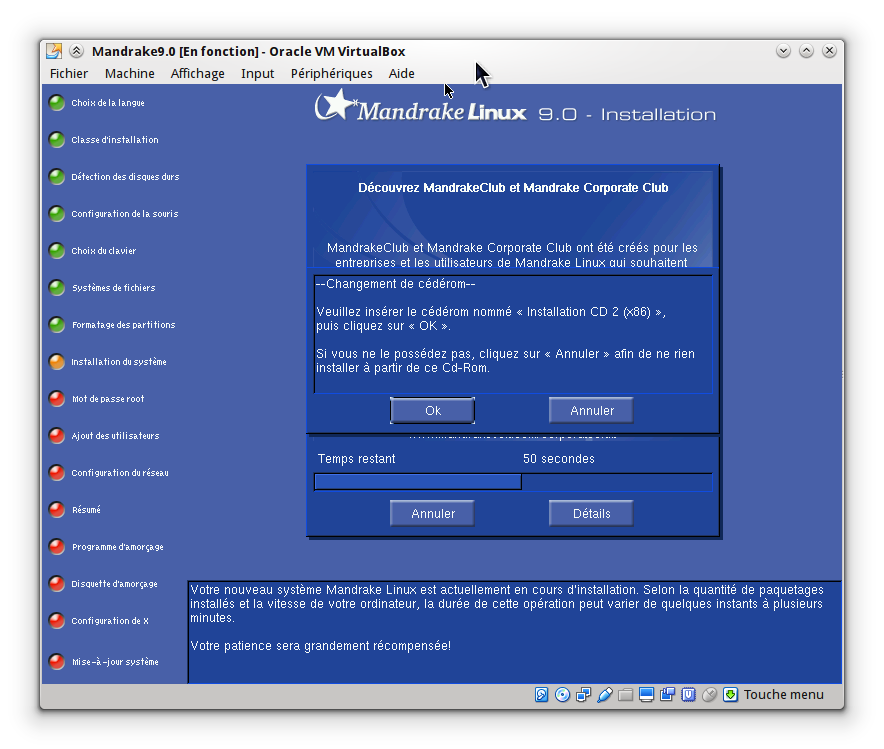
Task: Open the optical disc drive status icon
Action: [x=562, y=695]
